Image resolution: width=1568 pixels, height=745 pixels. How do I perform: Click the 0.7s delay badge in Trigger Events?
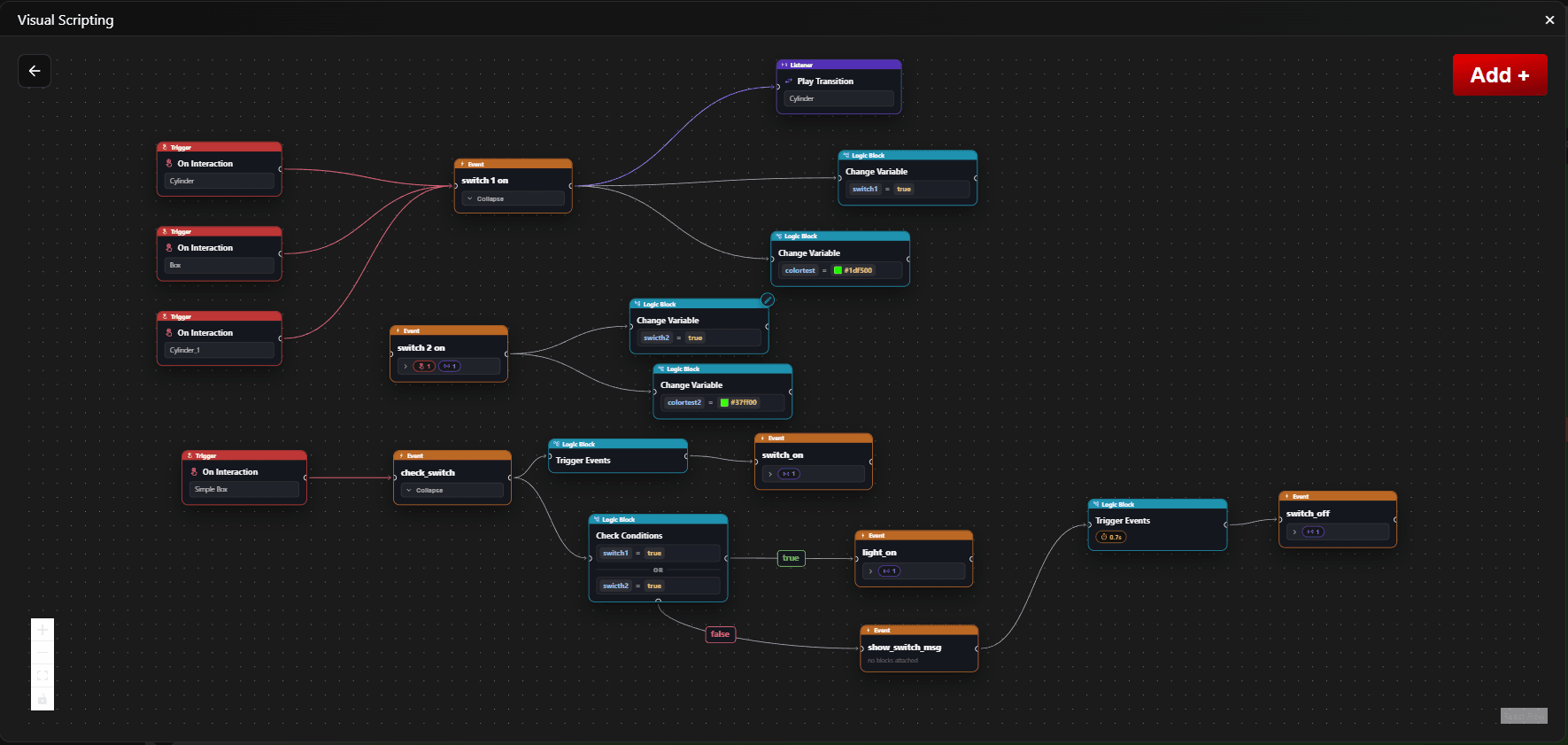tap(1111, 537)
